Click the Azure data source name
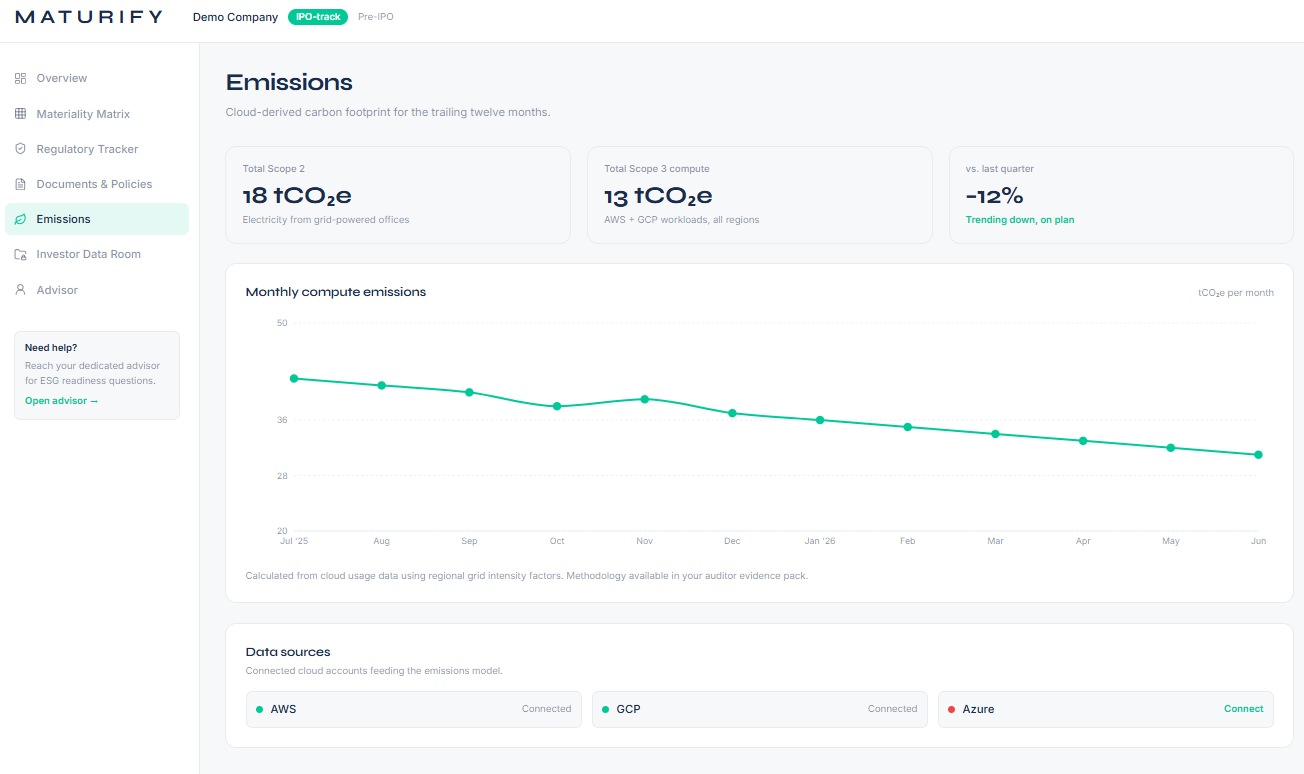The width and height of the screenshot is (1304, 774). 978,709
